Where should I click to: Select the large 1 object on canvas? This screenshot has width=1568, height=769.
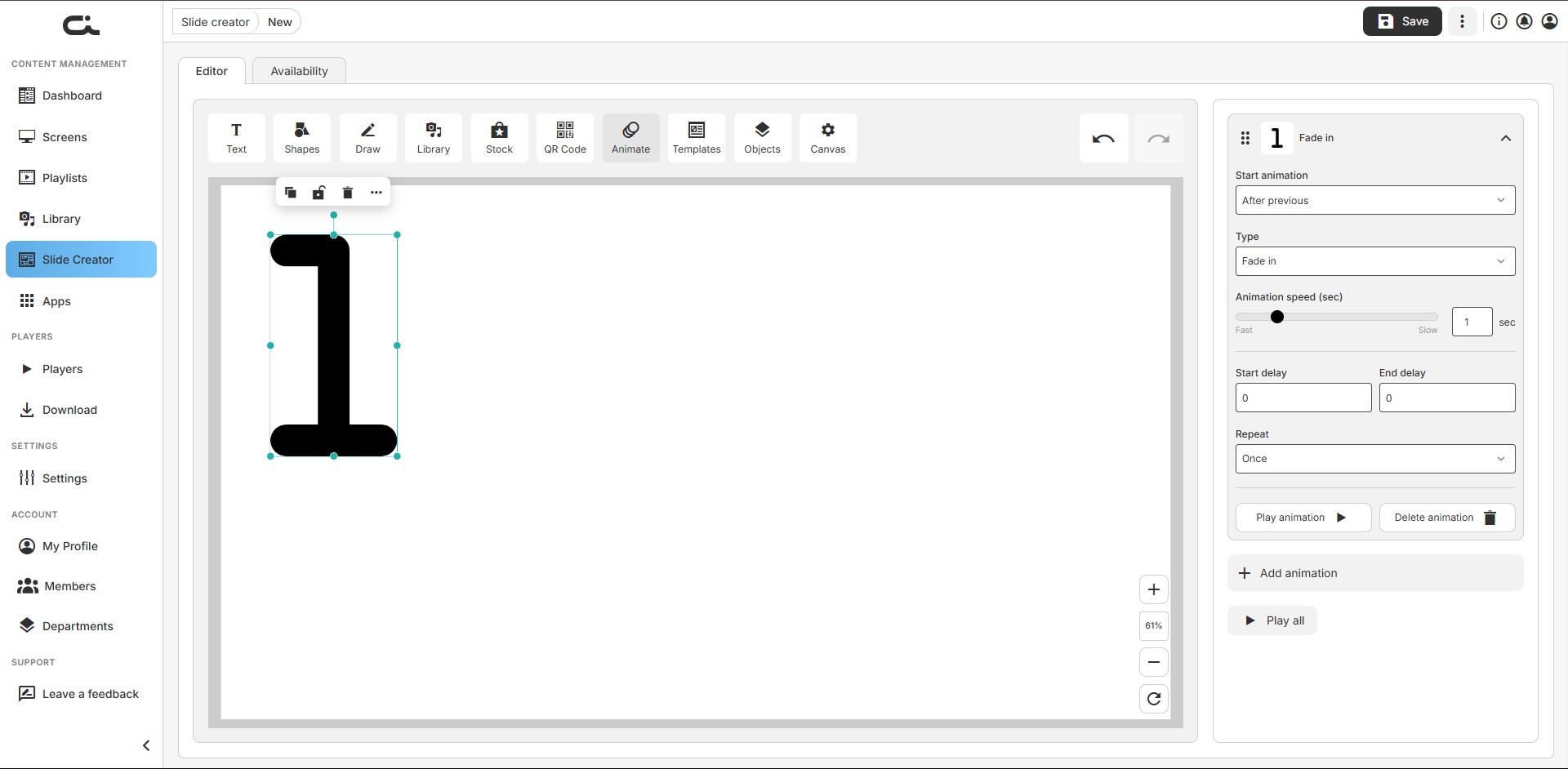[333, 345]
